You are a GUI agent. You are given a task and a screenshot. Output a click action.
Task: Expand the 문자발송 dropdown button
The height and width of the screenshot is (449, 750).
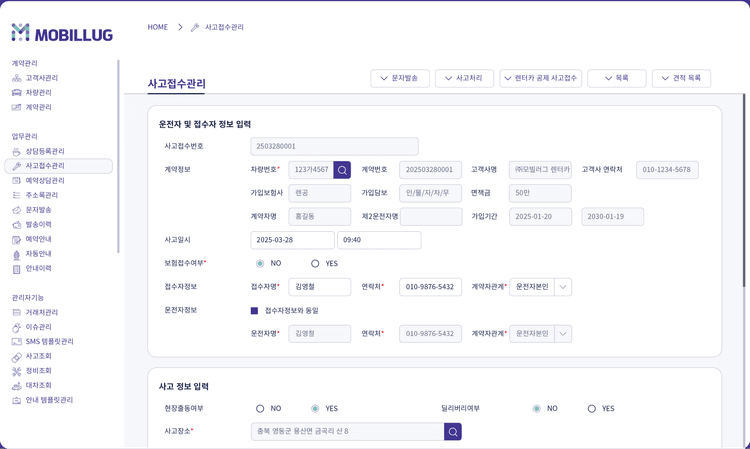[x=400, y=78]
